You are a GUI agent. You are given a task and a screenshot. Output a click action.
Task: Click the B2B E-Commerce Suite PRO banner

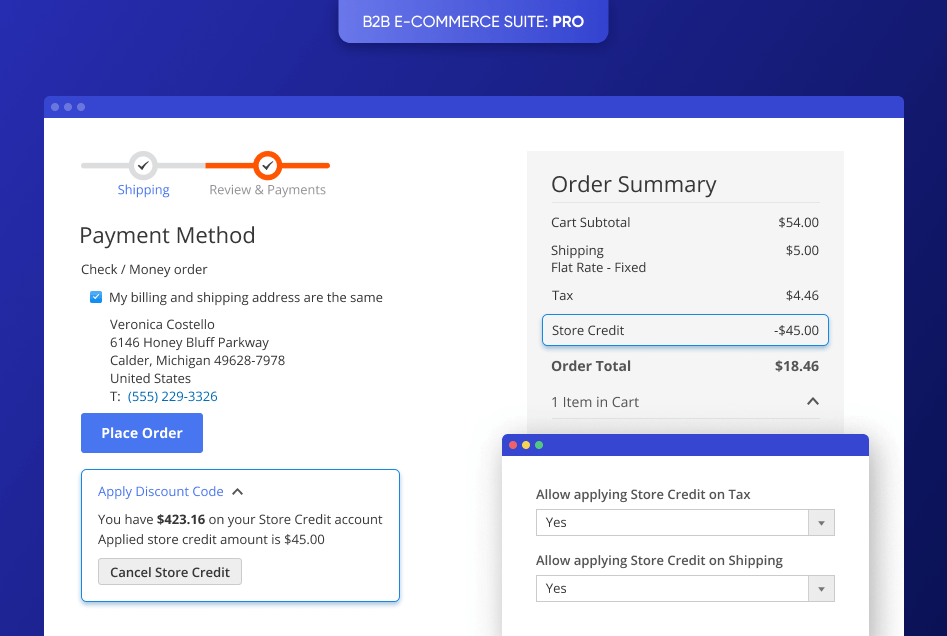(x=472, y=21)
